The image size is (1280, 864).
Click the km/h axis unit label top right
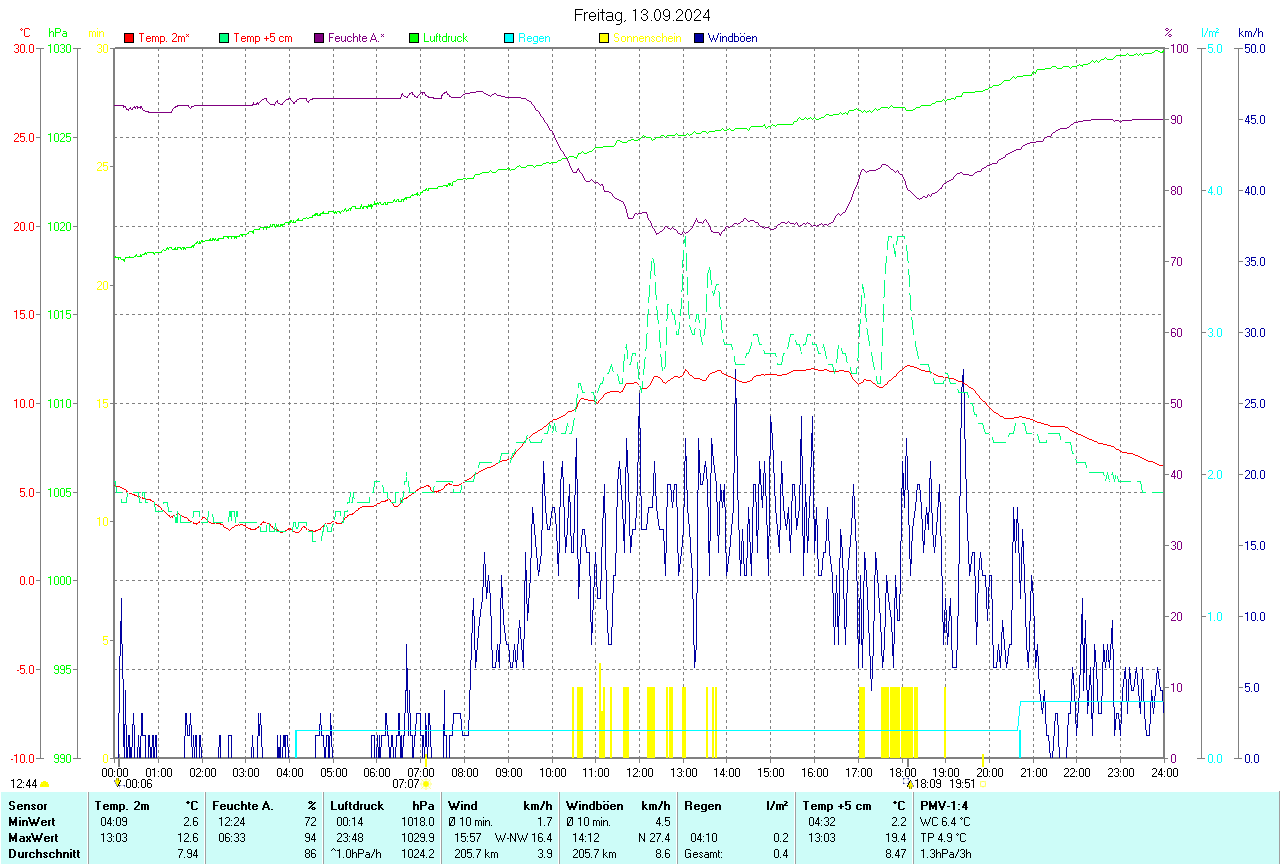coord(1251,33)
